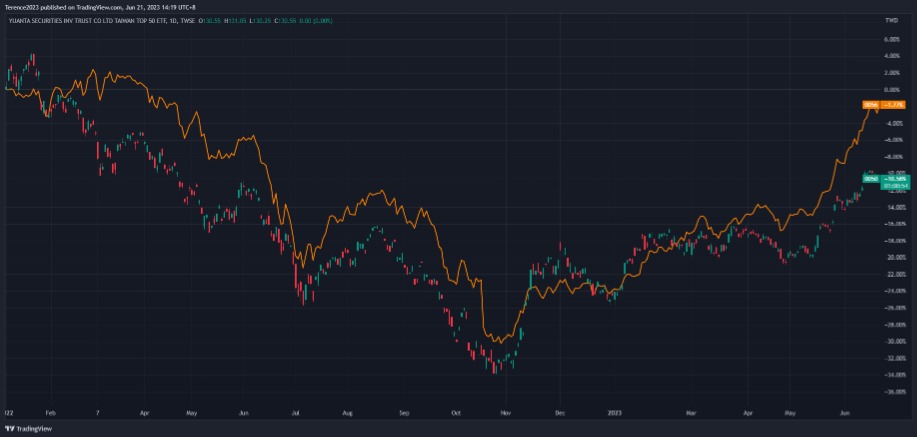Image resolution: width=917 pixels, height=437 pixels.
Task: Click the 2.00% price scale label
Action: pos(891,73)
